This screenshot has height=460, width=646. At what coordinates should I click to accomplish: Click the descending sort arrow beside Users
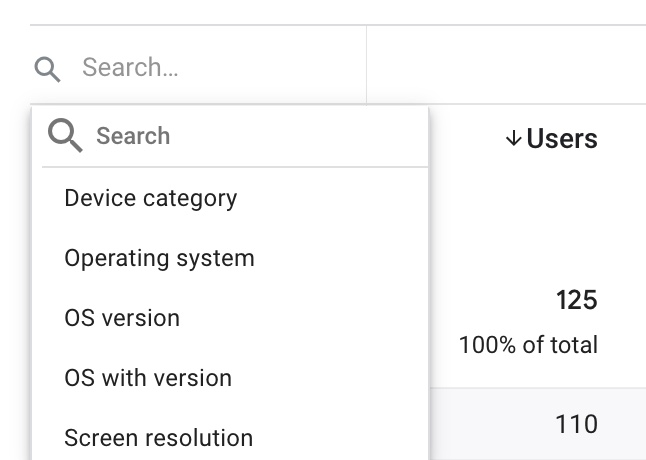[x=513, y=138]
